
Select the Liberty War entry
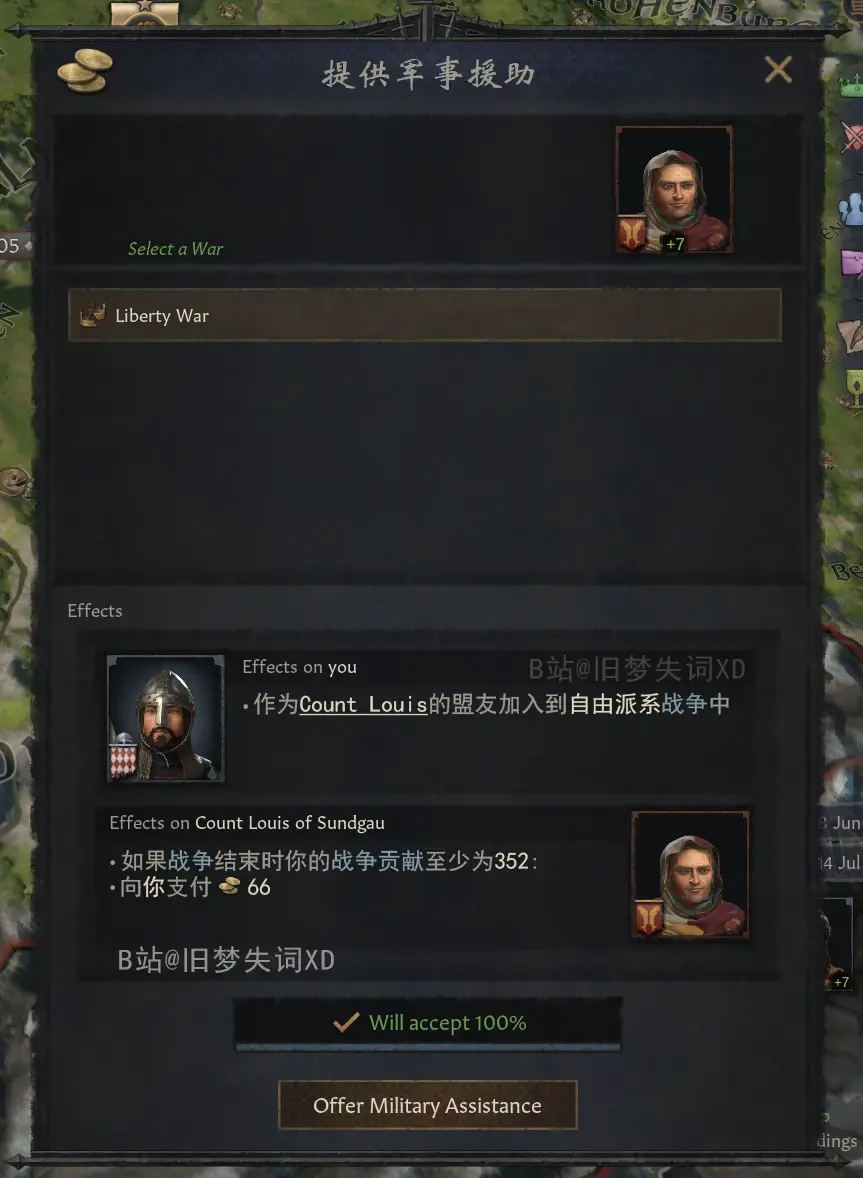[x=424, y=315]
